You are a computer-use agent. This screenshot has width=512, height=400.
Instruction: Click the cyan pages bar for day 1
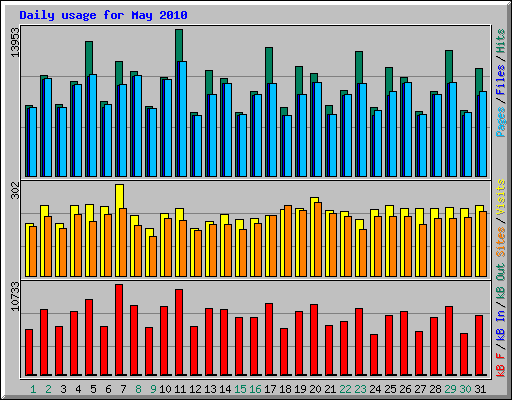33,142
